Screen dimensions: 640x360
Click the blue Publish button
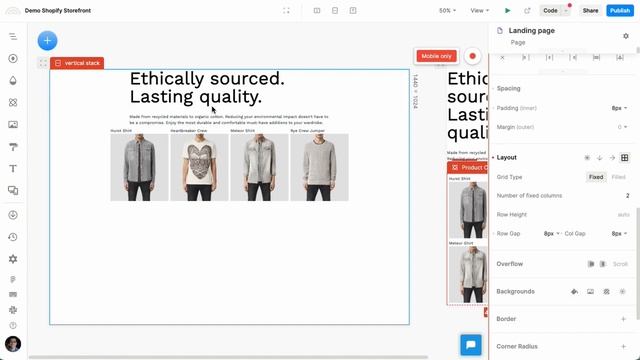pos(620,11)
